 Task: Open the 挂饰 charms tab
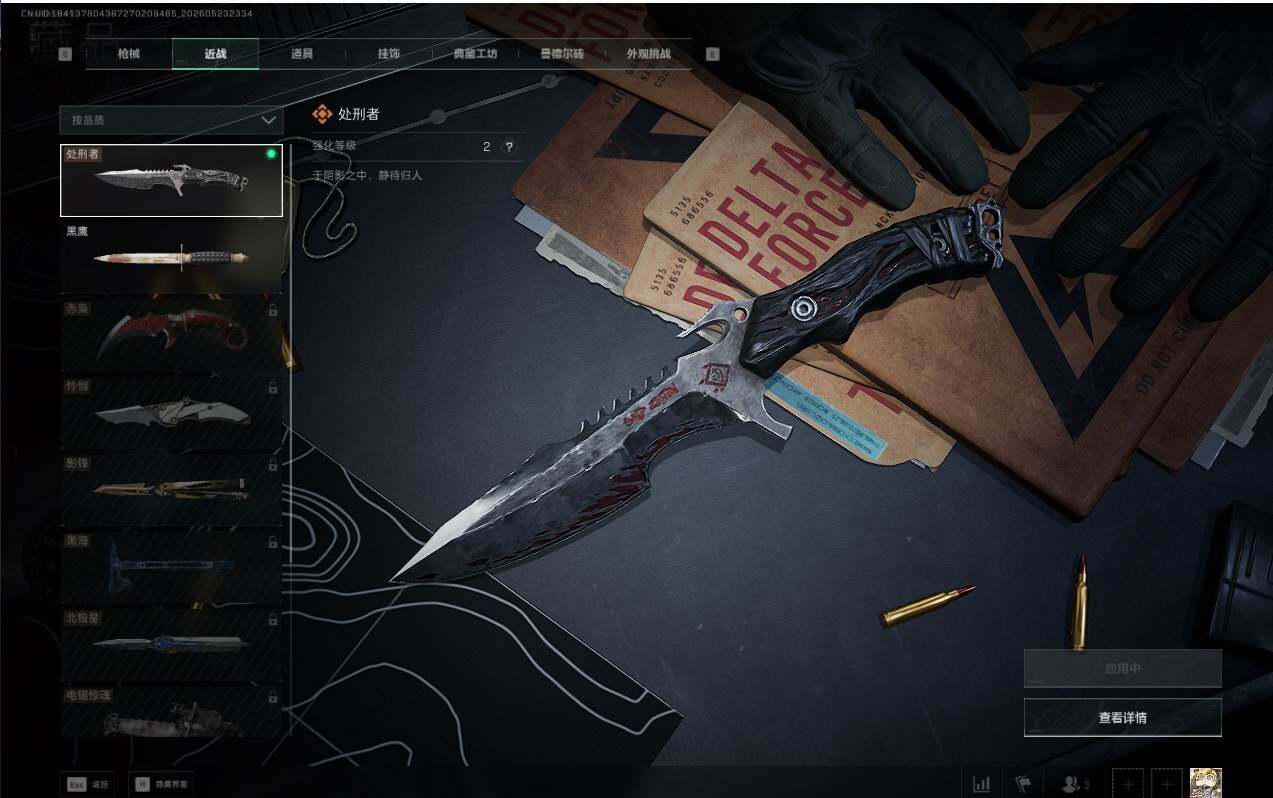pos(389,54)
